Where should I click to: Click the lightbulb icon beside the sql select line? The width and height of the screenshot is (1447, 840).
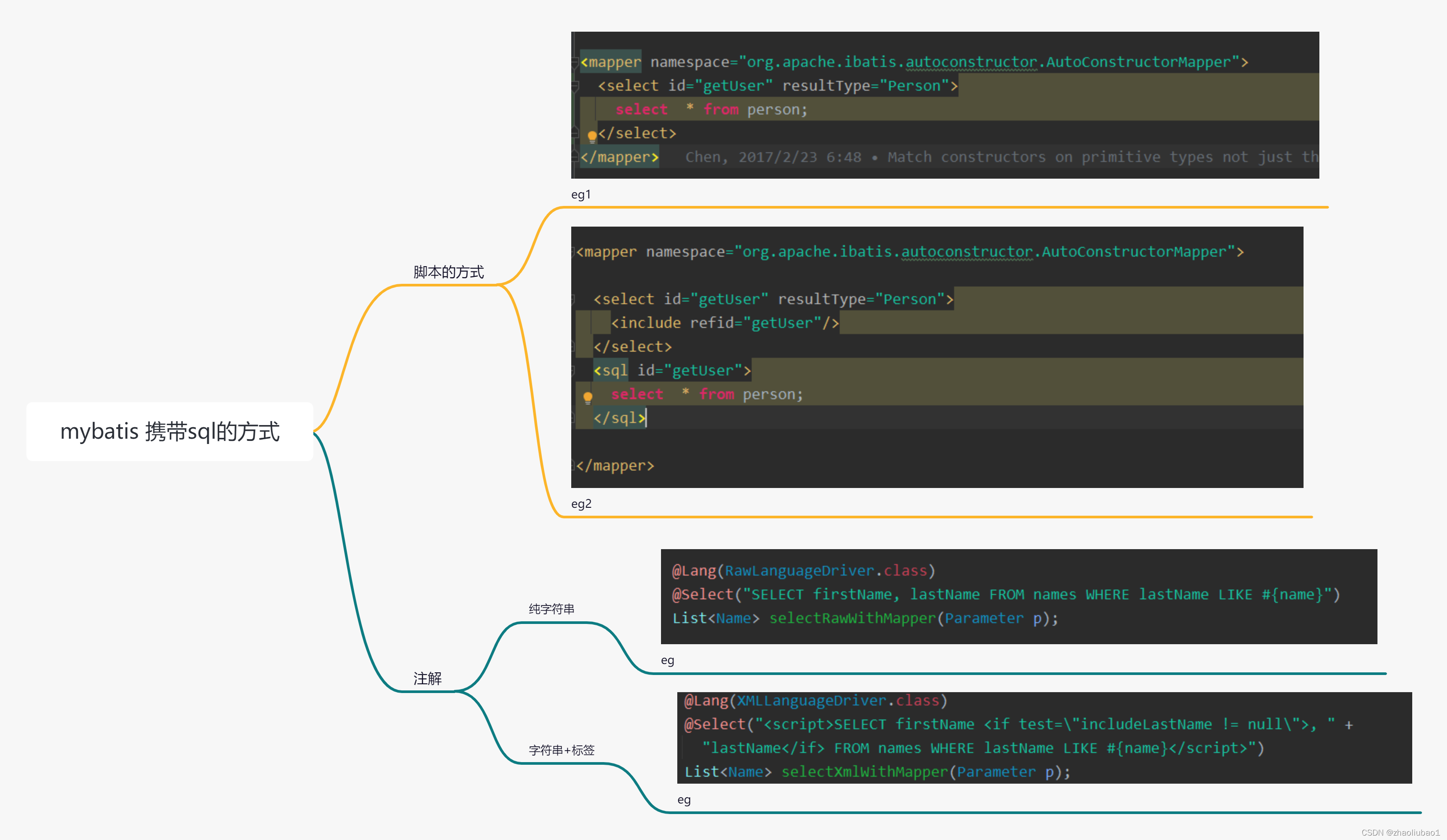click(x=588, y=397)
